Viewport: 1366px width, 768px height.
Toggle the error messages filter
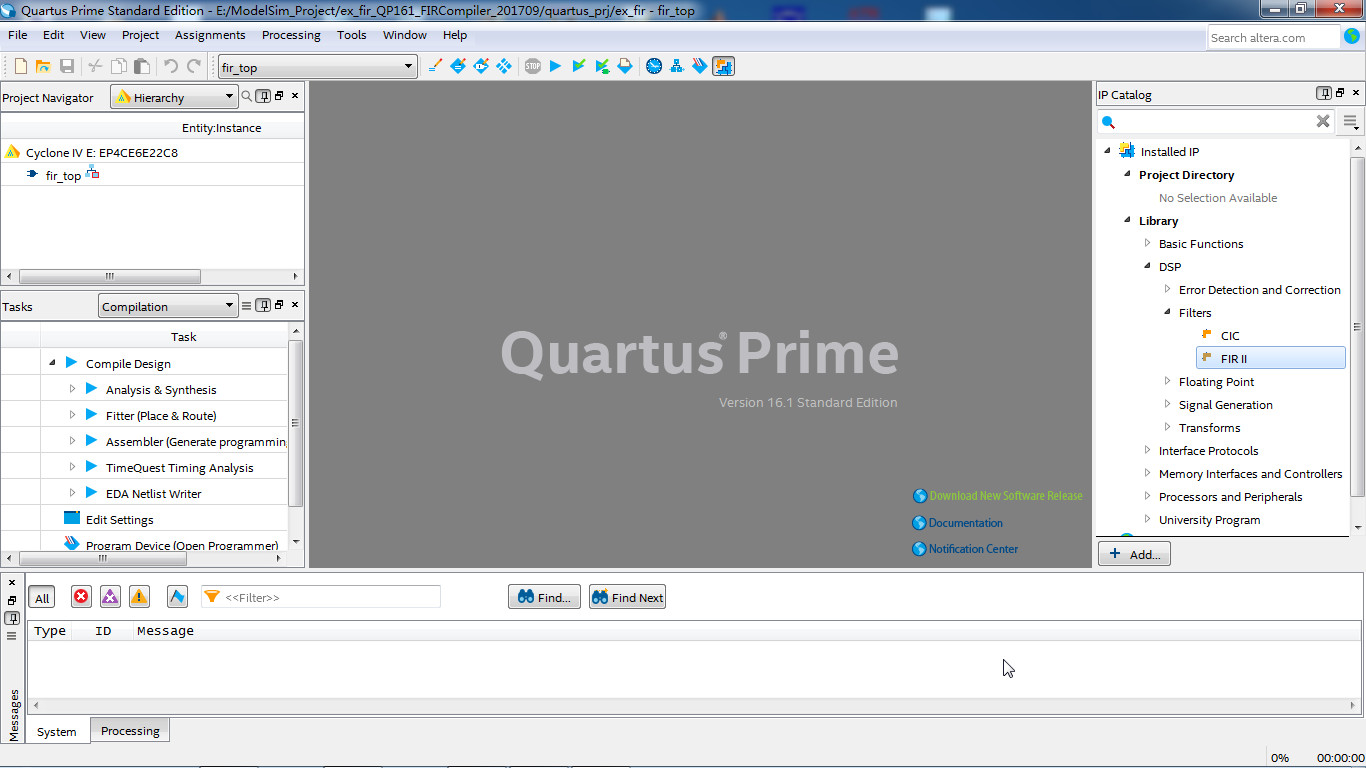pyautogui.click(x=82, y=597)
